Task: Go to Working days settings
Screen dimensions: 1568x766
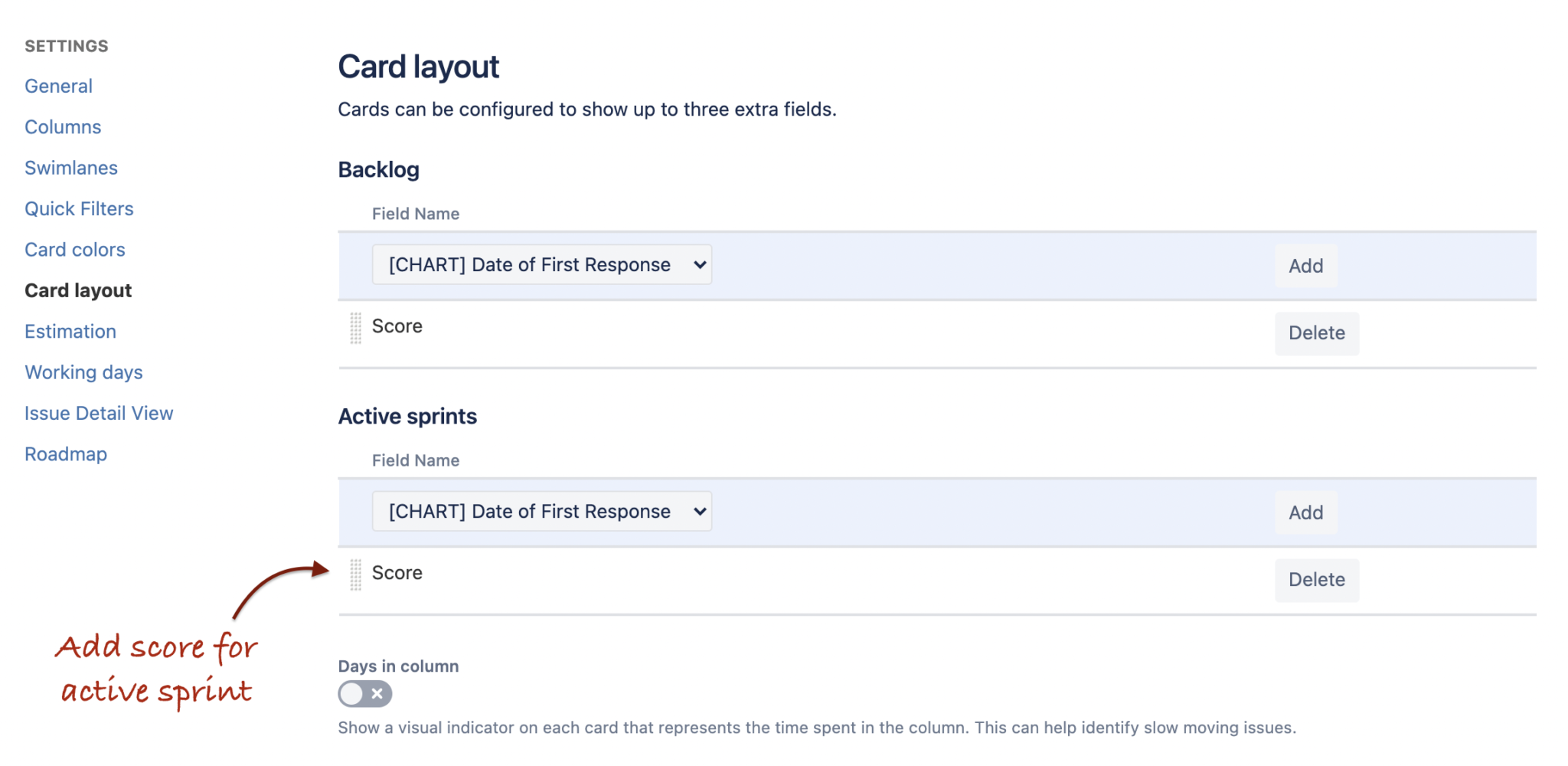Action: point(83,372)
